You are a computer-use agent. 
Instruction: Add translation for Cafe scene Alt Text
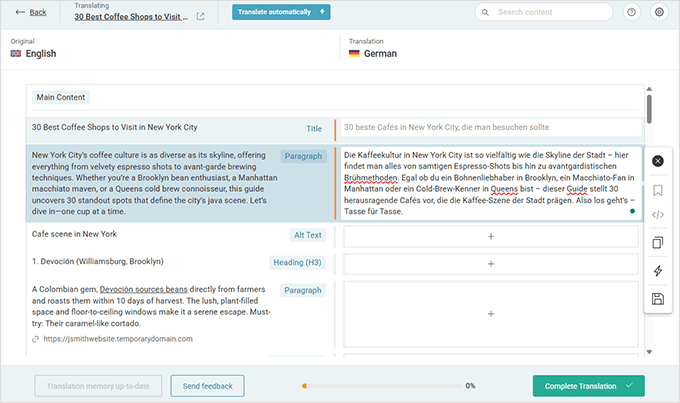point(490,236)
